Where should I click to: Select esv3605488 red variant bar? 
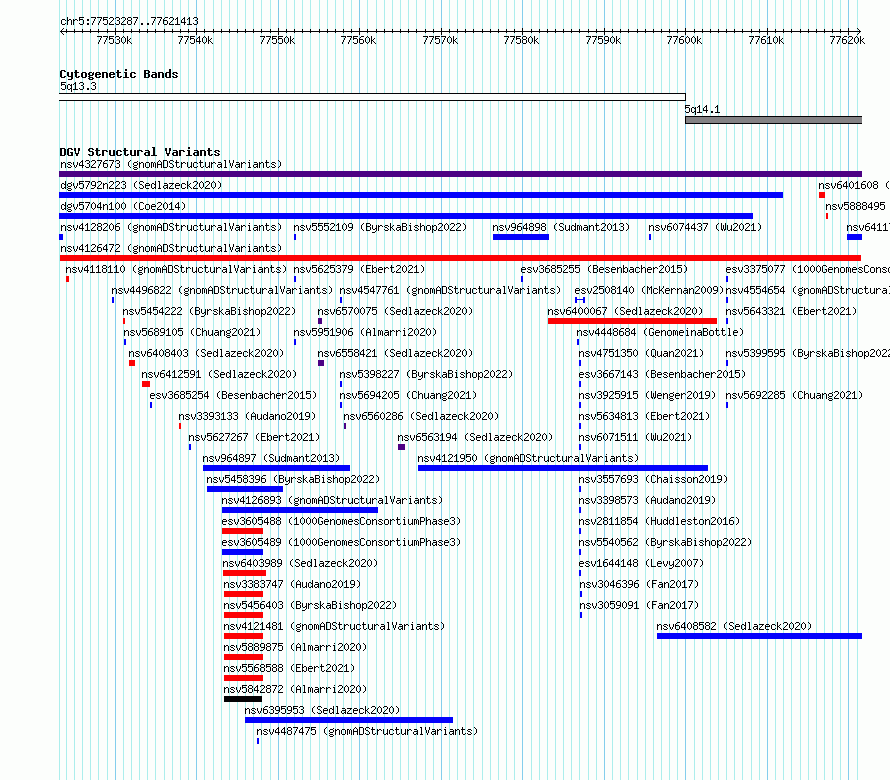pos(242,531)
